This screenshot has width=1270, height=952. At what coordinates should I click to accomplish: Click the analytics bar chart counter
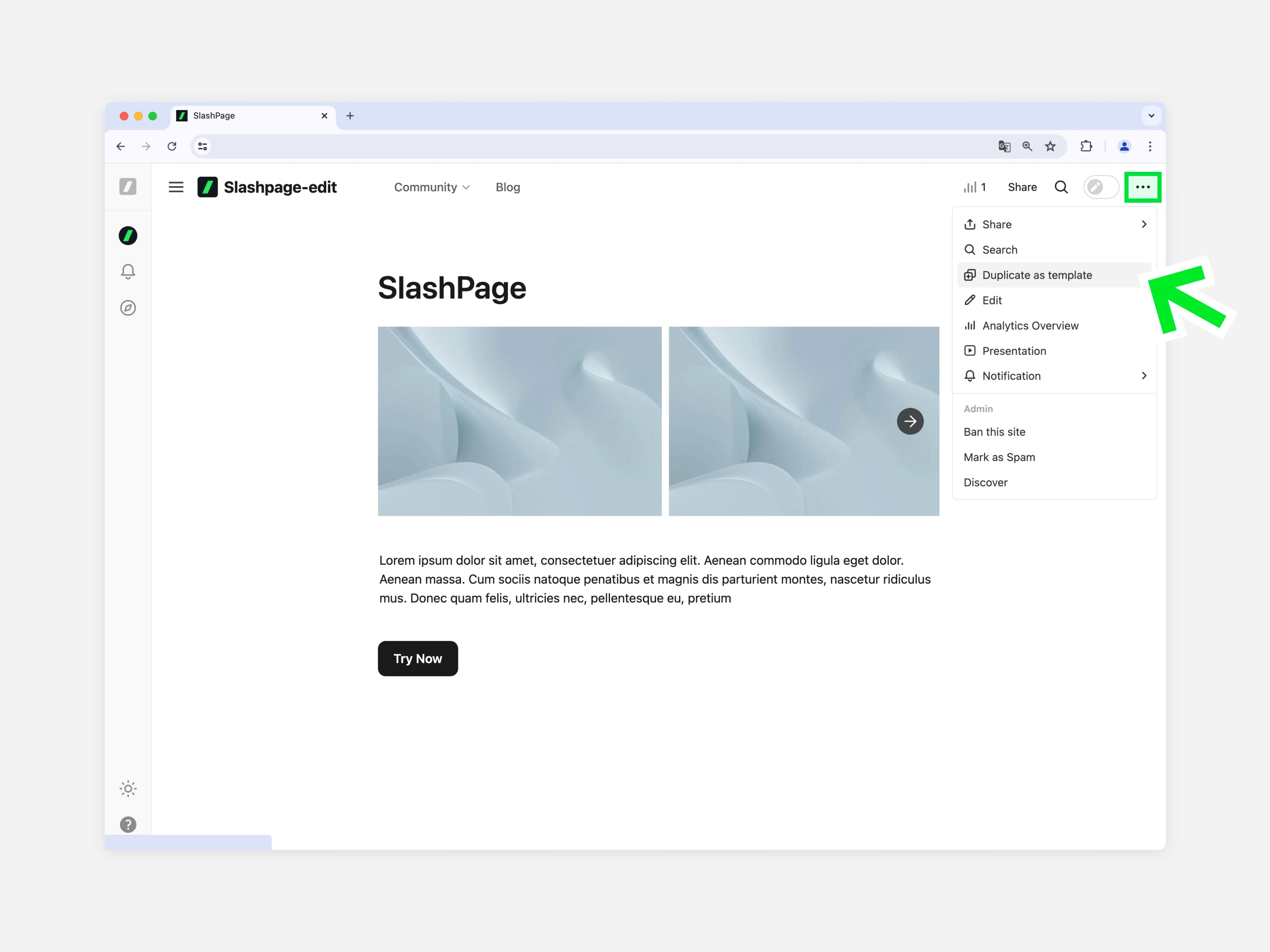click(975, 187)
